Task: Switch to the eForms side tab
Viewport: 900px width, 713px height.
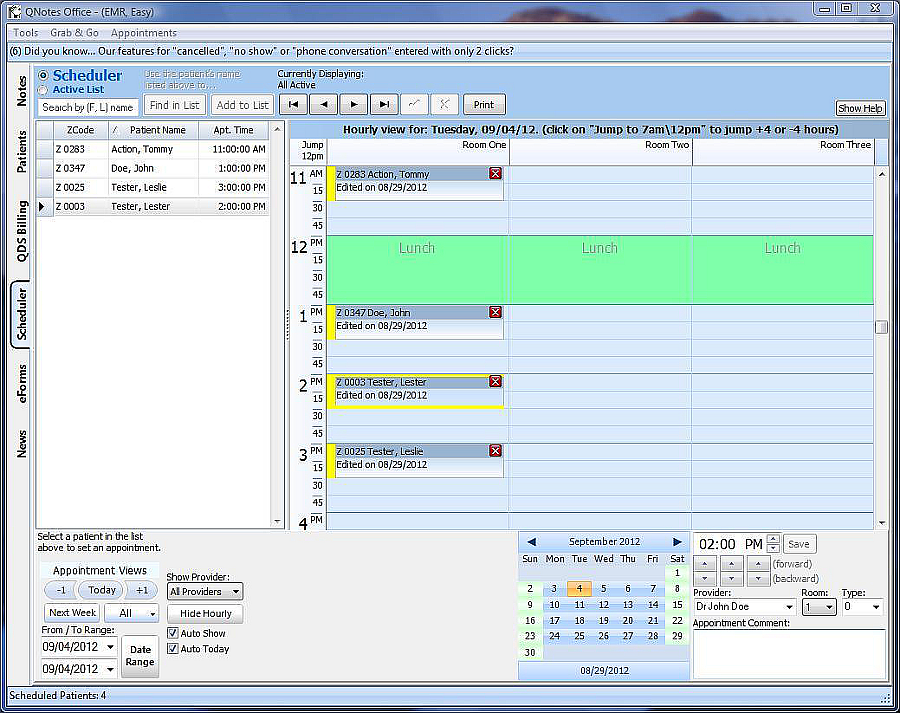Action: [x=21, y=383]
